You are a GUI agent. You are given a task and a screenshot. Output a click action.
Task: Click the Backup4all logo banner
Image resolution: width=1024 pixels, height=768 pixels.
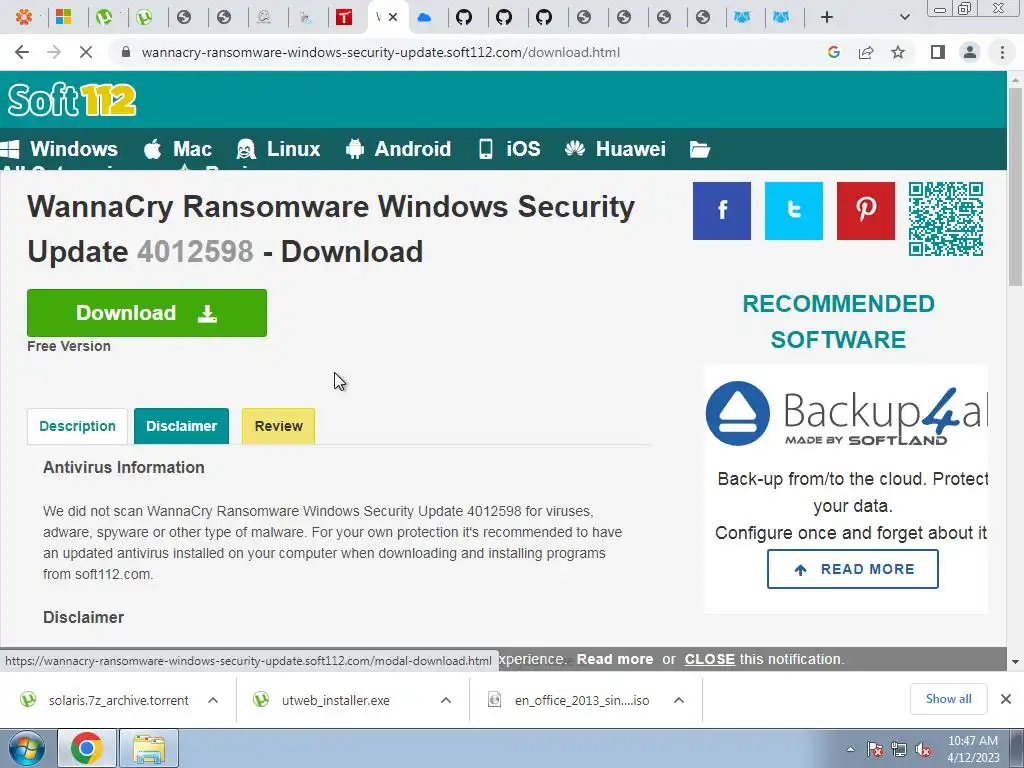pyautogui.click(x=846, y=413)
